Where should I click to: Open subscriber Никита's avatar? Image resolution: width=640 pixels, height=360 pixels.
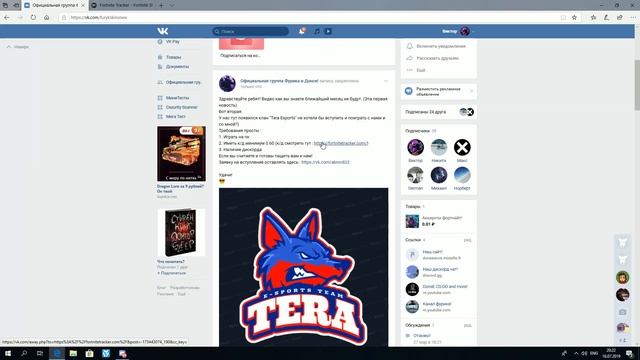[439, 147]
